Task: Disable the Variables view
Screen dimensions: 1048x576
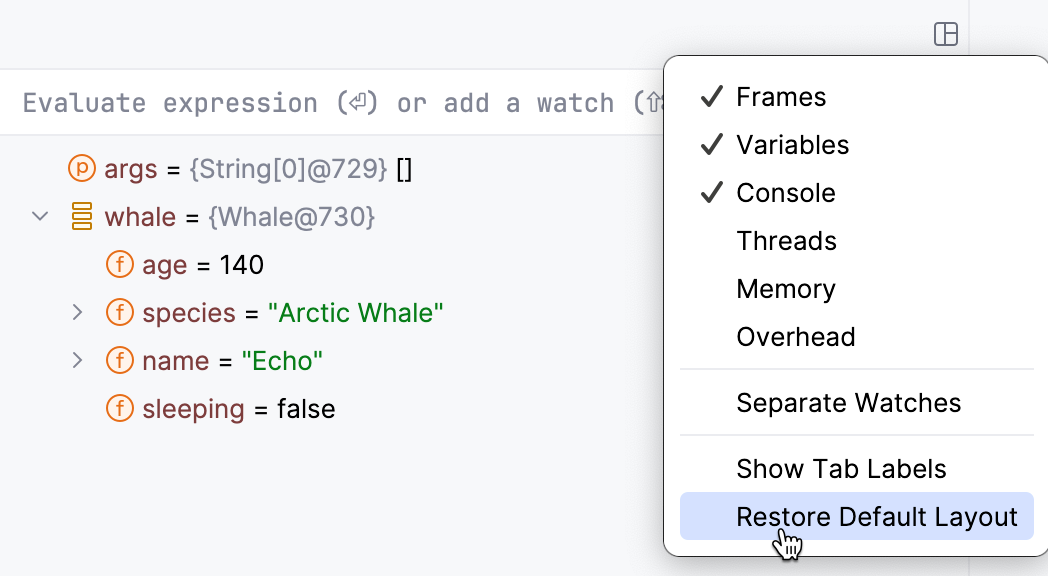Action: click(x=791, y=144)
